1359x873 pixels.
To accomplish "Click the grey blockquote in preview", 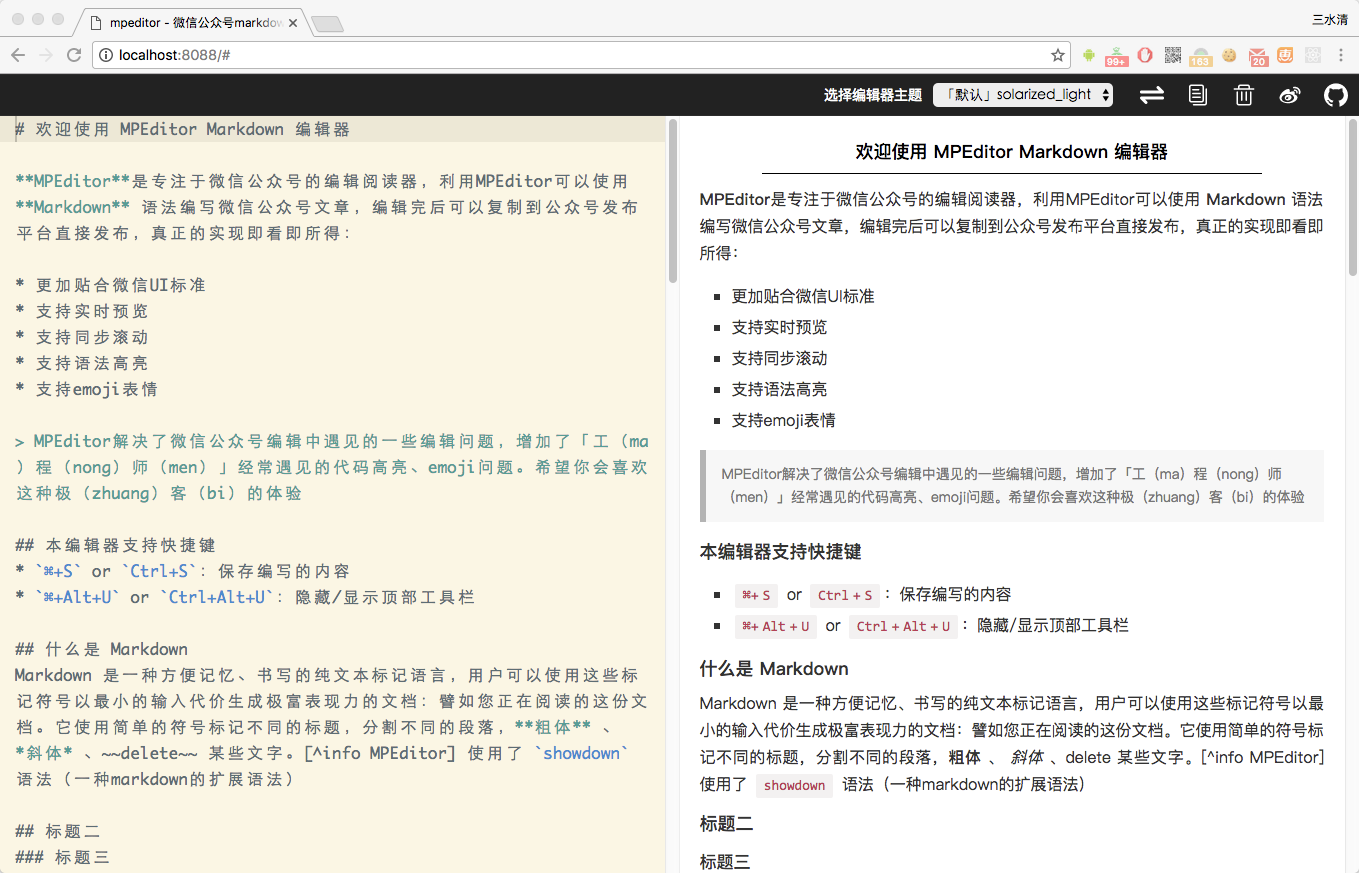I will click(1012, 485).
